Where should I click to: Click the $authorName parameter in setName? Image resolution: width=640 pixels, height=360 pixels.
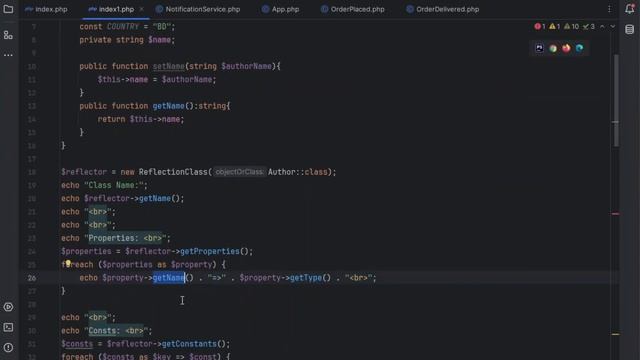coord(247,66)
